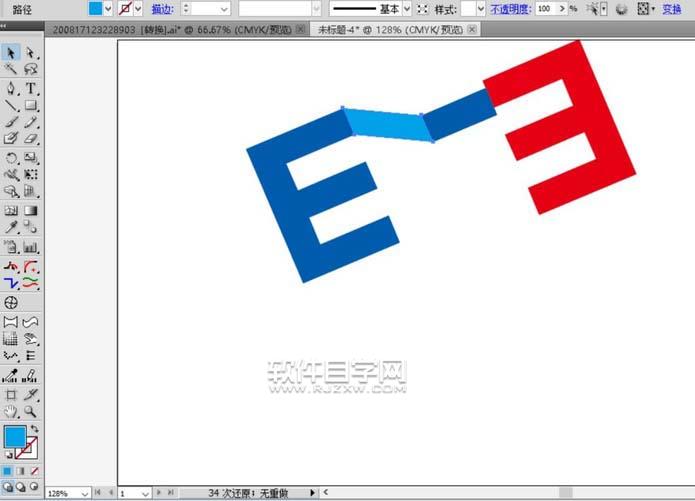Screen dimensions: 695x501
Task: Select the Eyedropper tool
Action: coord(11,227)
